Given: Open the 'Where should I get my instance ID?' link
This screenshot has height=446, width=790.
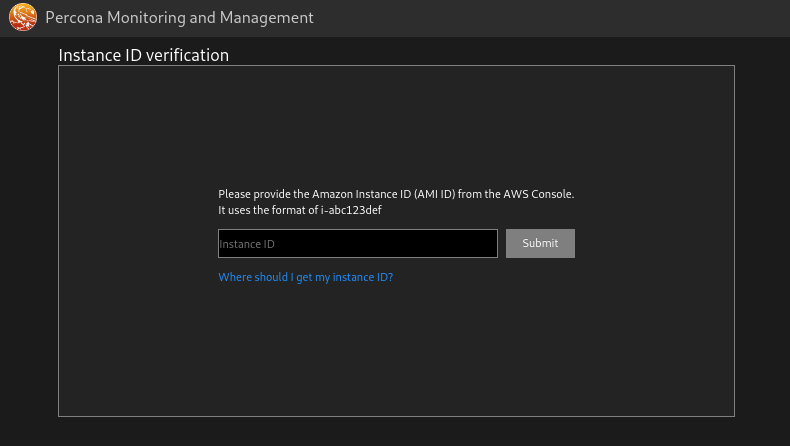Looking at the screenshot, I should point(305,278).
